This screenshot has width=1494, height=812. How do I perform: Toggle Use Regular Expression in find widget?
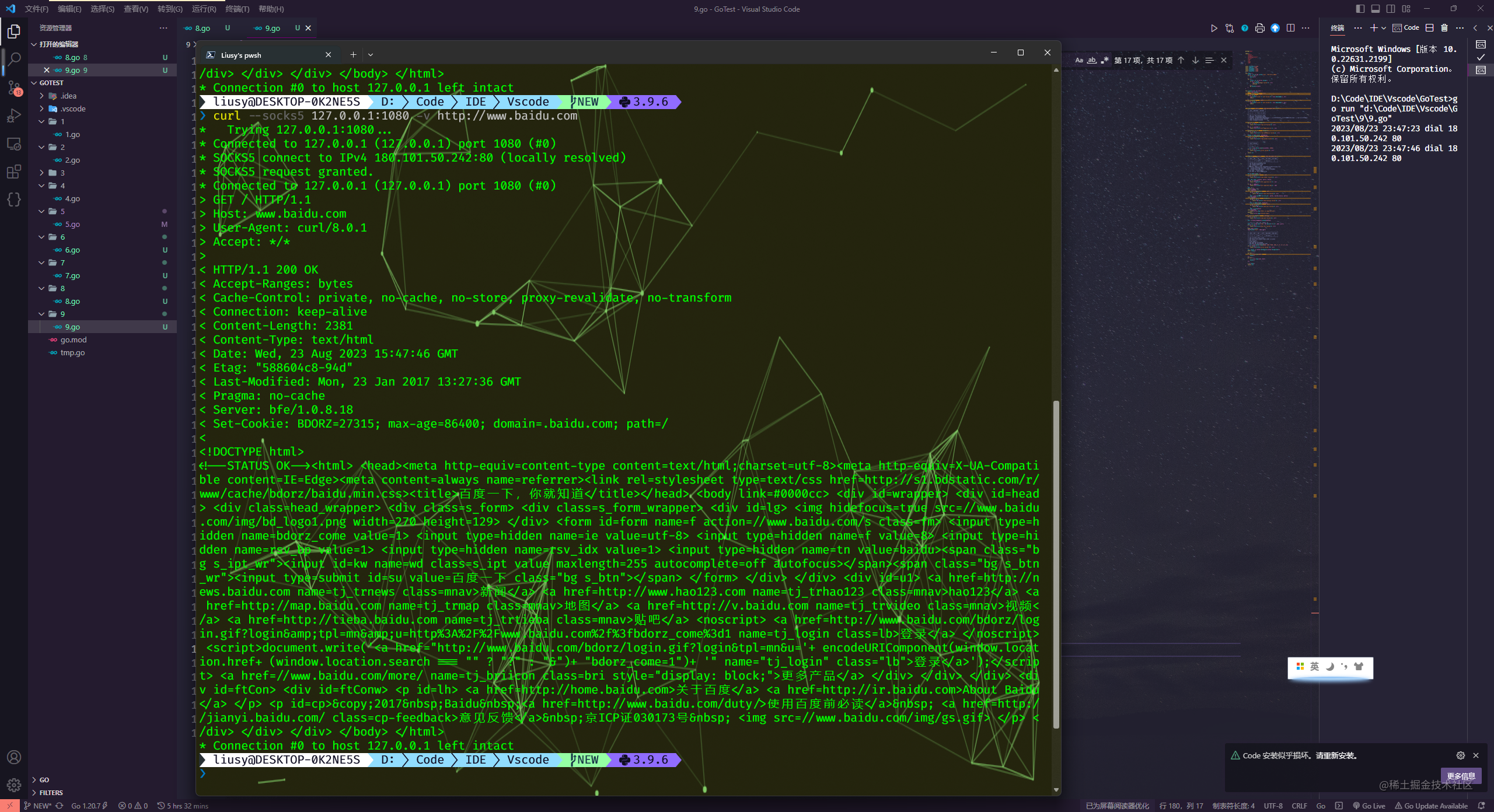click(1104, 60)
